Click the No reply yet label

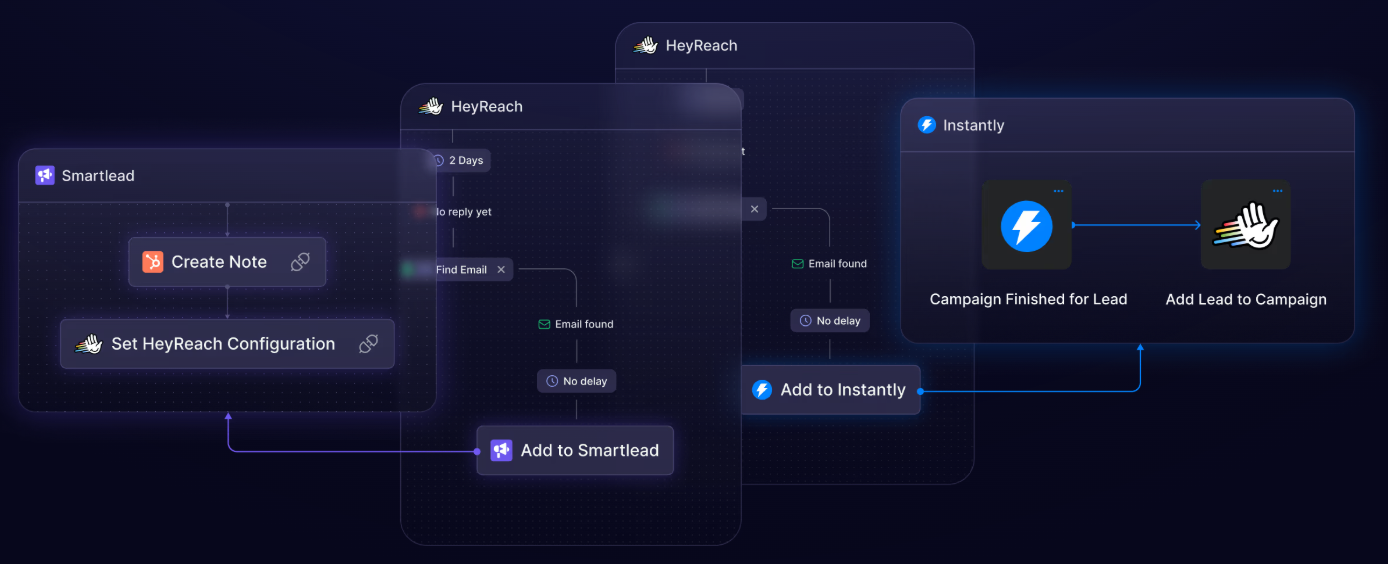pyautogui.click(x=461, y=212)
